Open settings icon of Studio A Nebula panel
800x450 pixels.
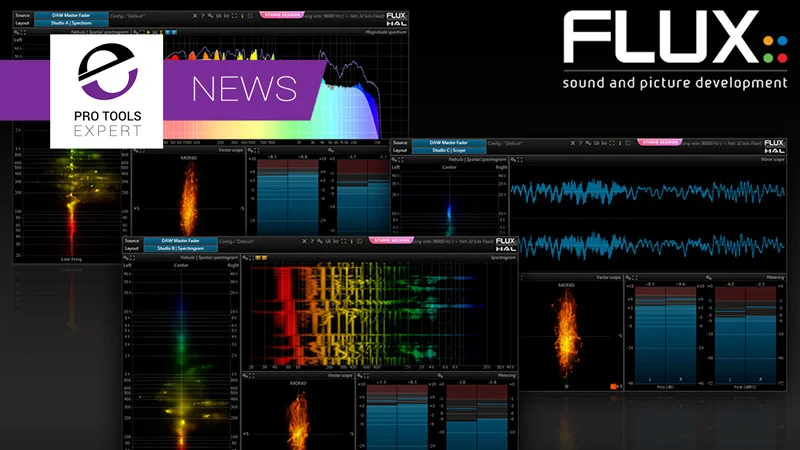tap(16, 32)
